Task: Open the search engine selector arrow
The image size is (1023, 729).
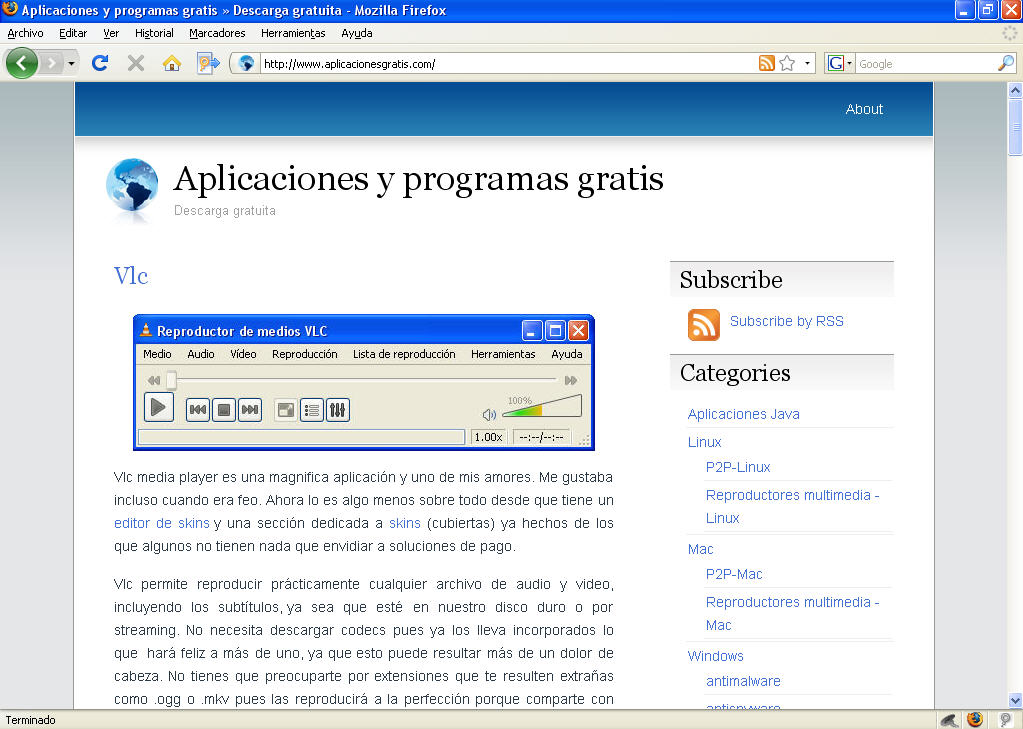Action: pyautogui.click(x=849, y=63)
